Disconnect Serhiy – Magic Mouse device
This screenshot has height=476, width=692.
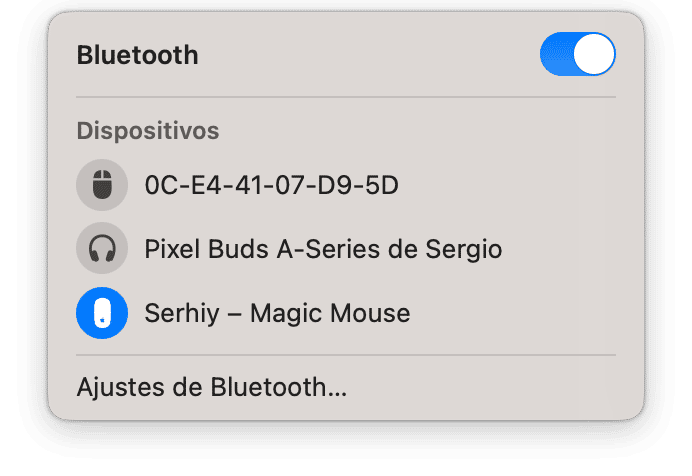[277, 313]
